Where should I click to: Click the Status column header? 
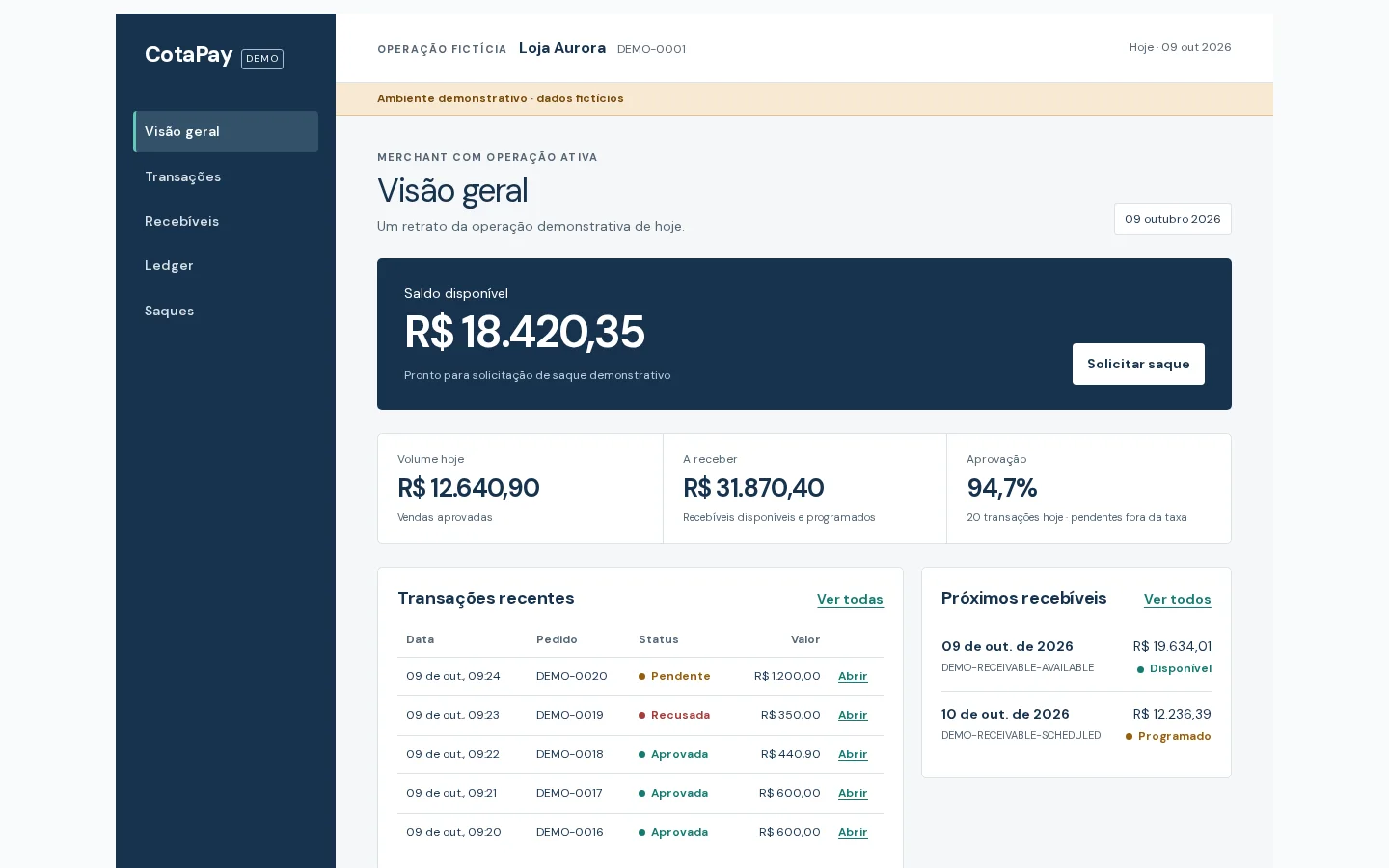pyautogui.click(x=659, y=639)
